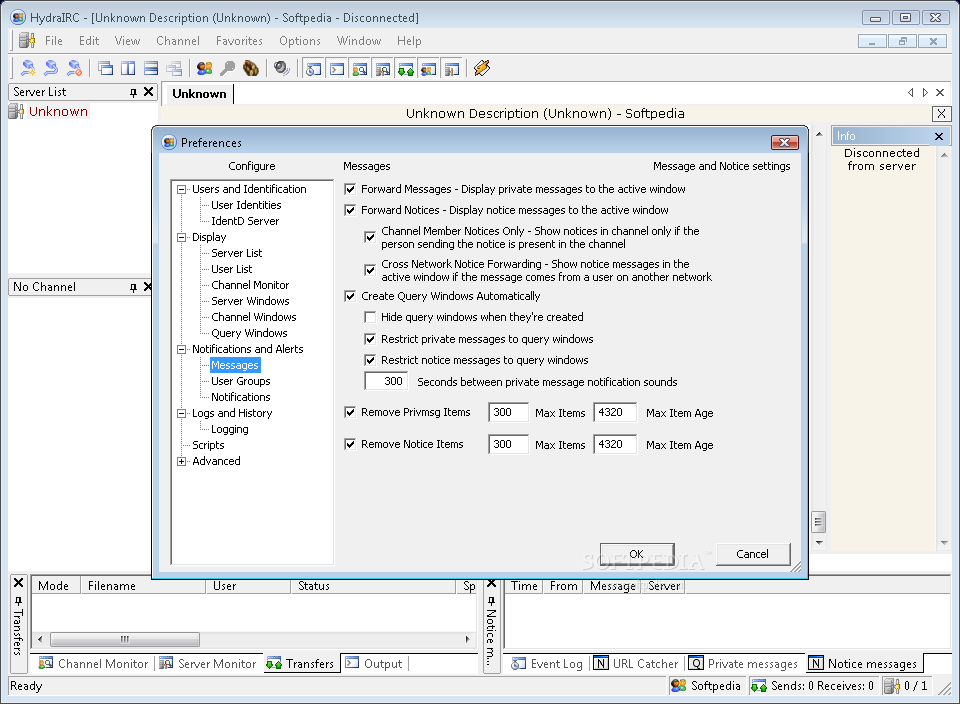
Task: Click the Sends/Receives status bar icon
Action: pyautogui.click(x=759, y=686)
